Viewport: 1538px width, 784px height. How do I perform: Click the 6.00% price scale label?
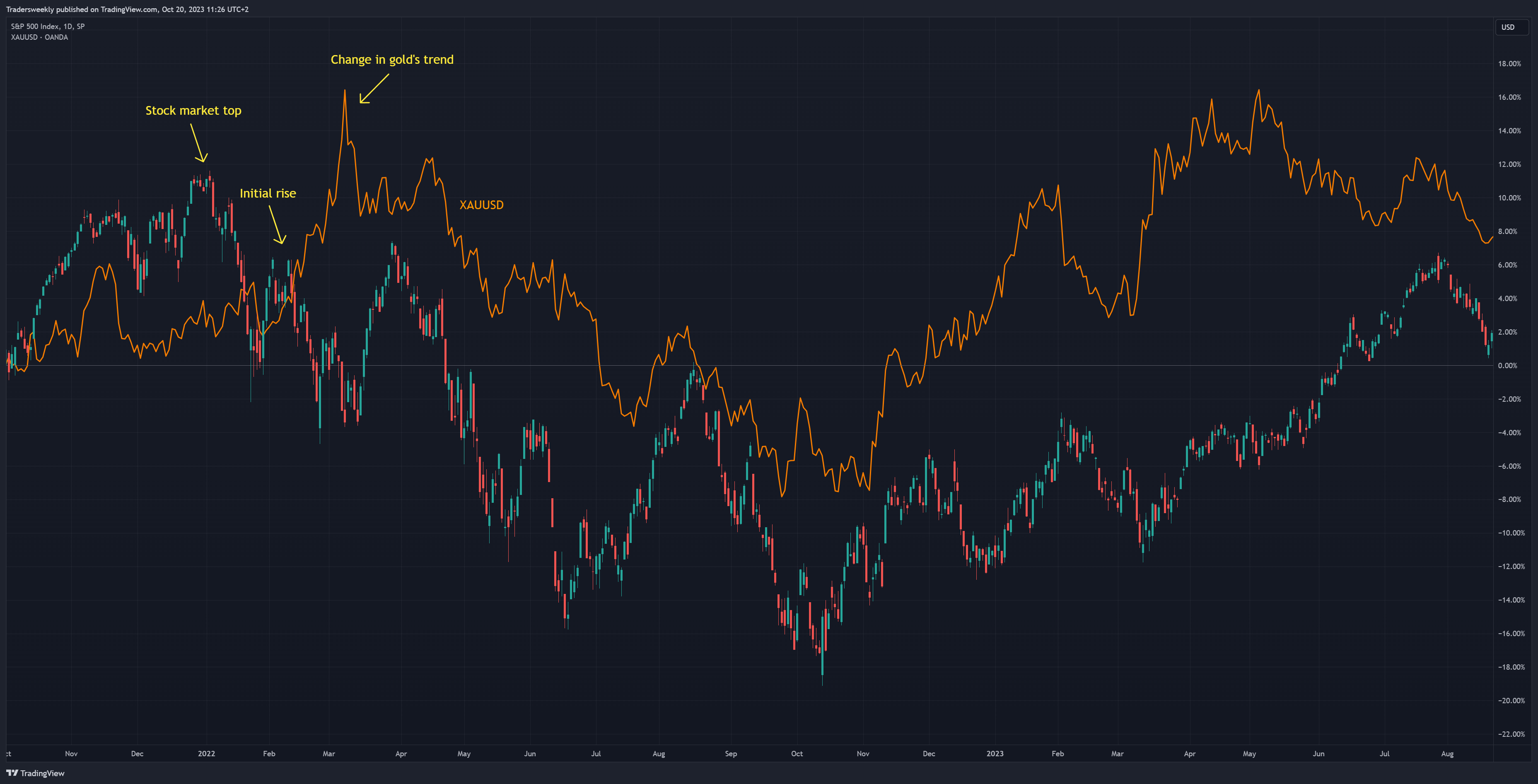tap(1507, 265)
